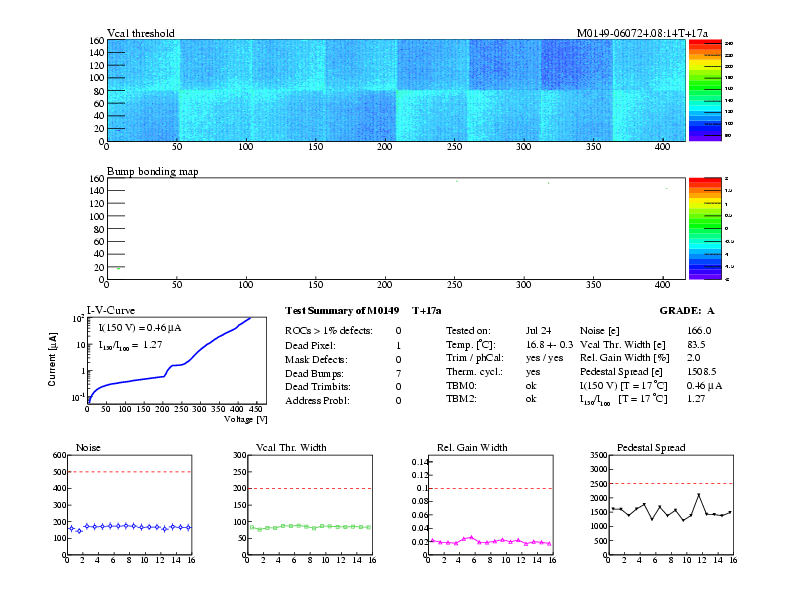Click the GRADE: A label
Viewport: 792px width, 612px height.
pyautogui.click(x=686, y=312)
